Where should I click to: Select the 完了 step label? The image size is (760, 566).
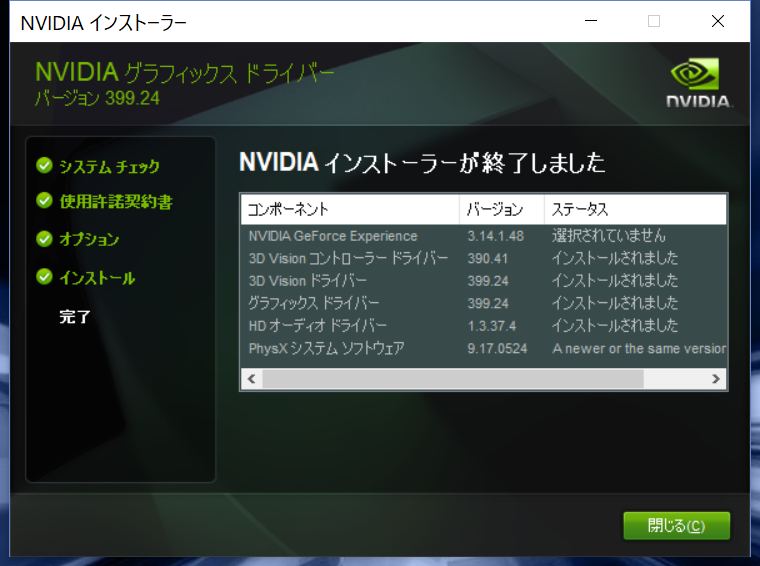75,316
